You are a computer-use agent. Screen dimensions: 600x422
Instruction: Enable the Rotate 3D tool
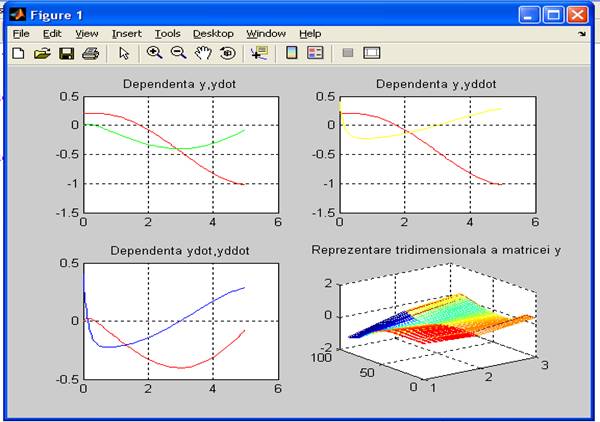tap(228, 53)
